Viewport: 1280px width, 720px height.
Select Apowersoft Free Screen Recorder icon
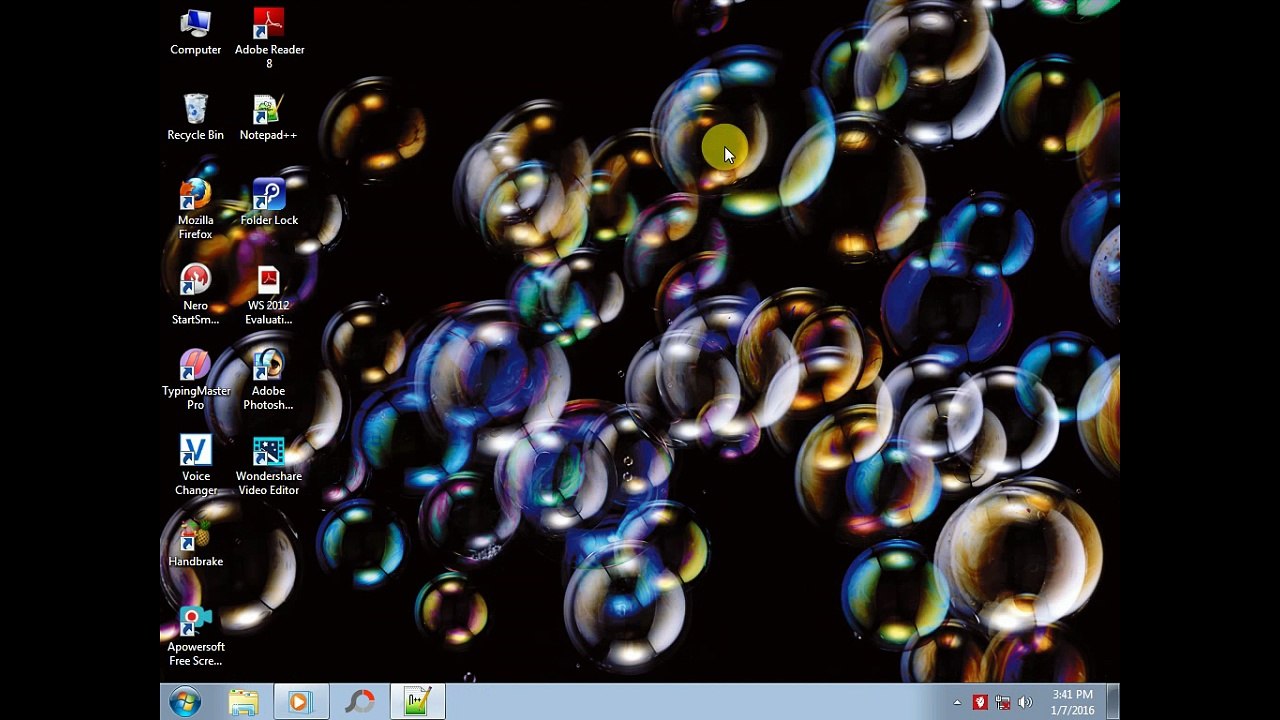coord(195,635)
